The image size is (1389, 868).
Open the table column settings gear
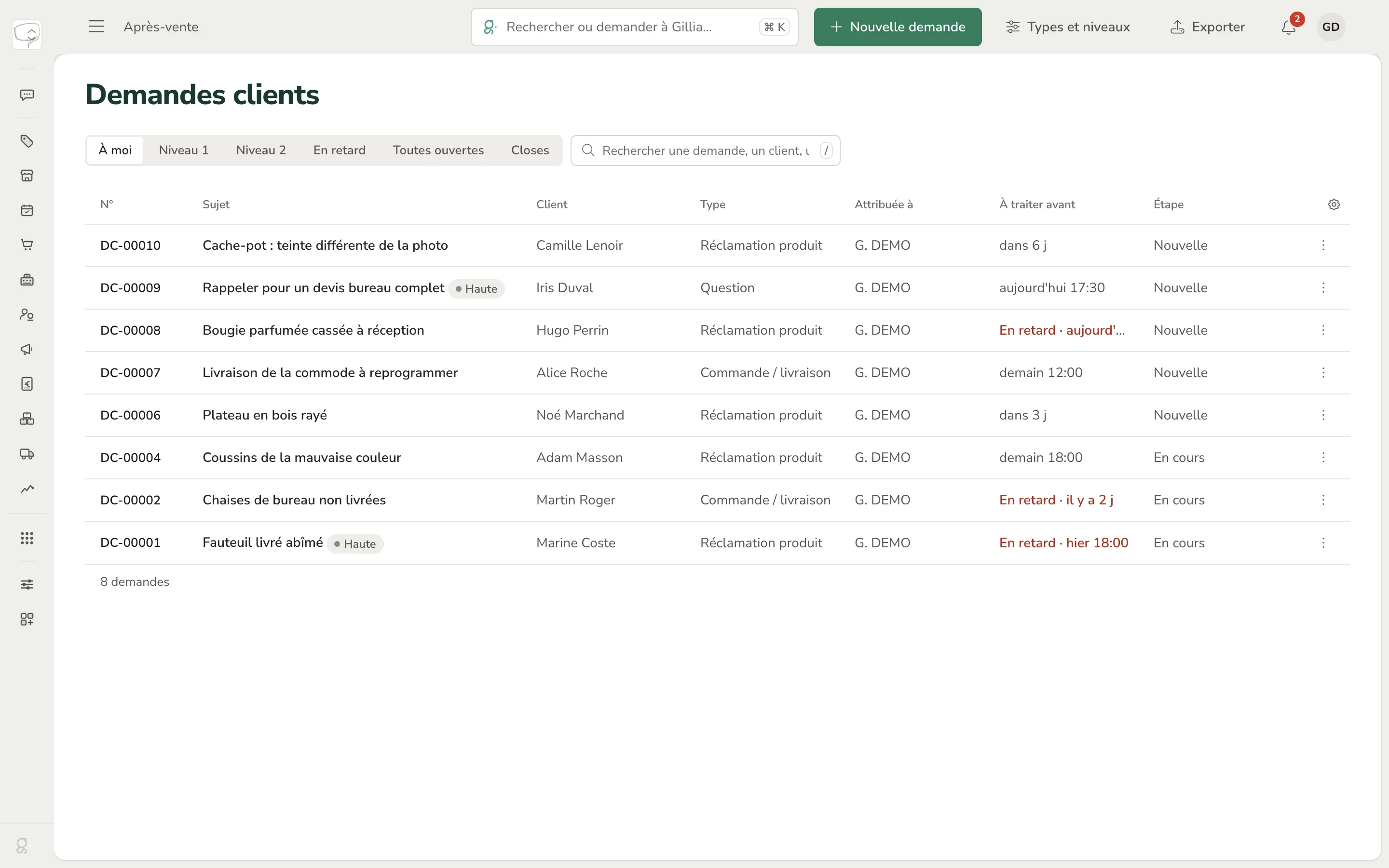pyautogui.click(x=1334, y=204)
